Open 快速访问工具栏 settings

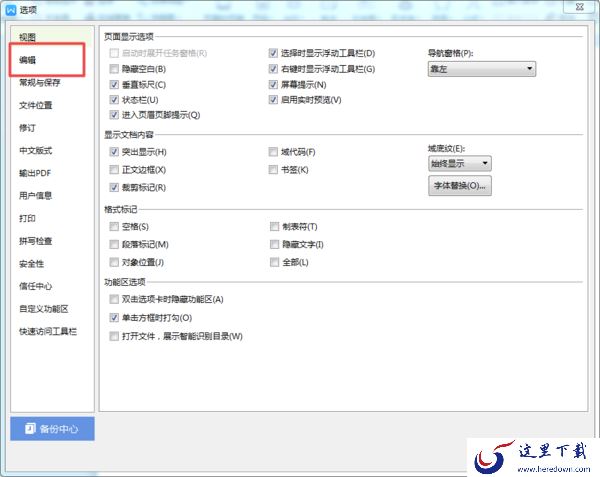coord(48,331)
